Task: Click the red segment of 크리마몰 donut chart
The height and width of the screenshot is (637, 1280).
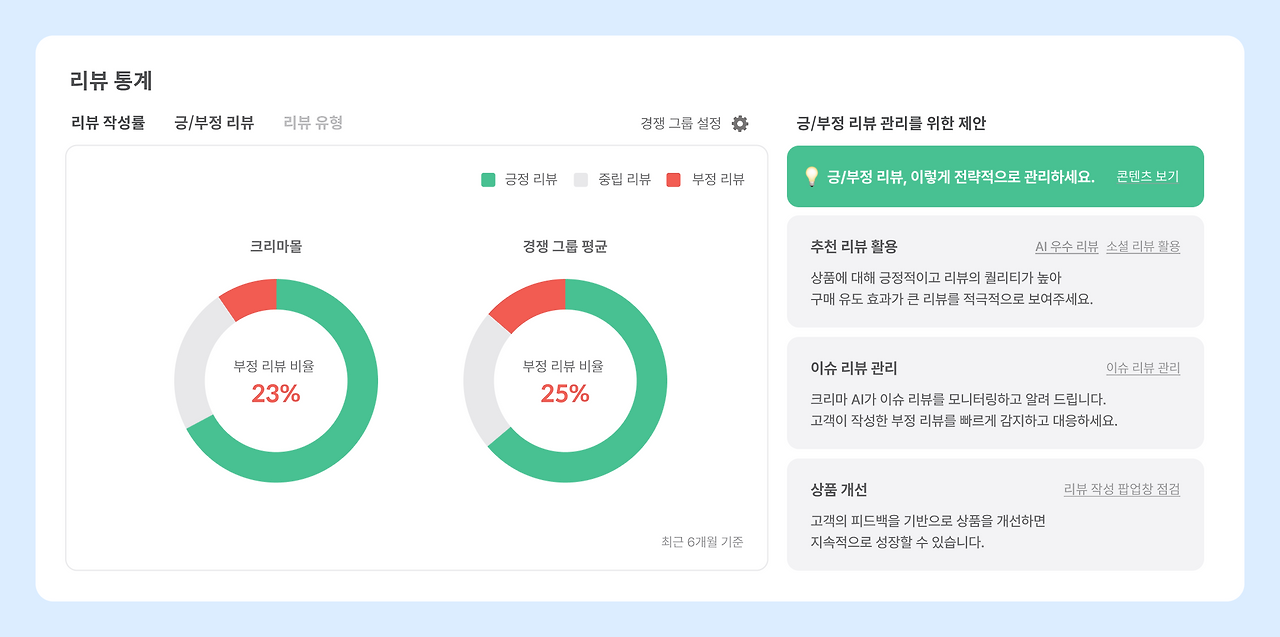Action: pyautogui.click(x=249, y=297)
